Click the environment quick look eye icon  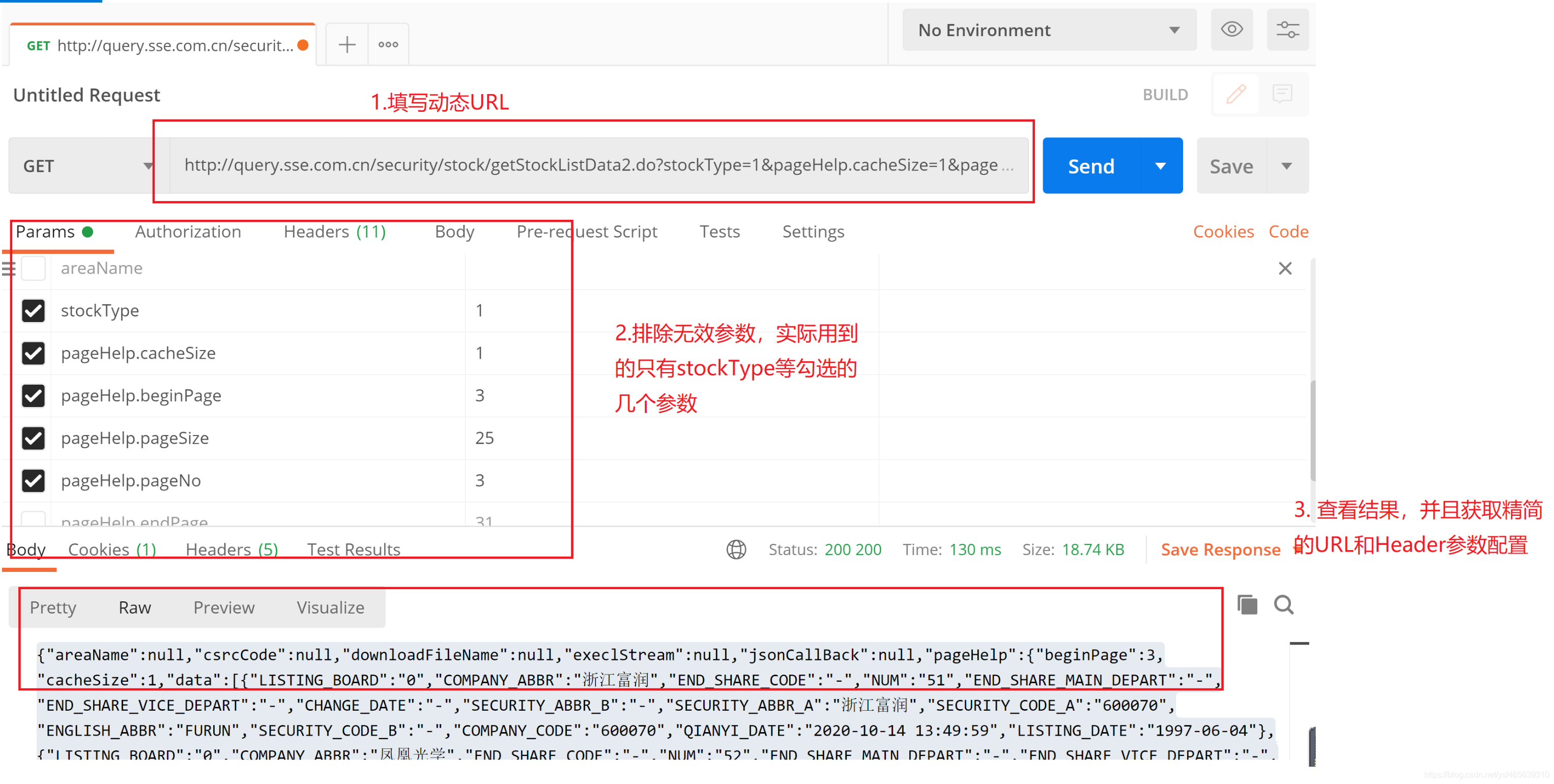[1231, 29]
